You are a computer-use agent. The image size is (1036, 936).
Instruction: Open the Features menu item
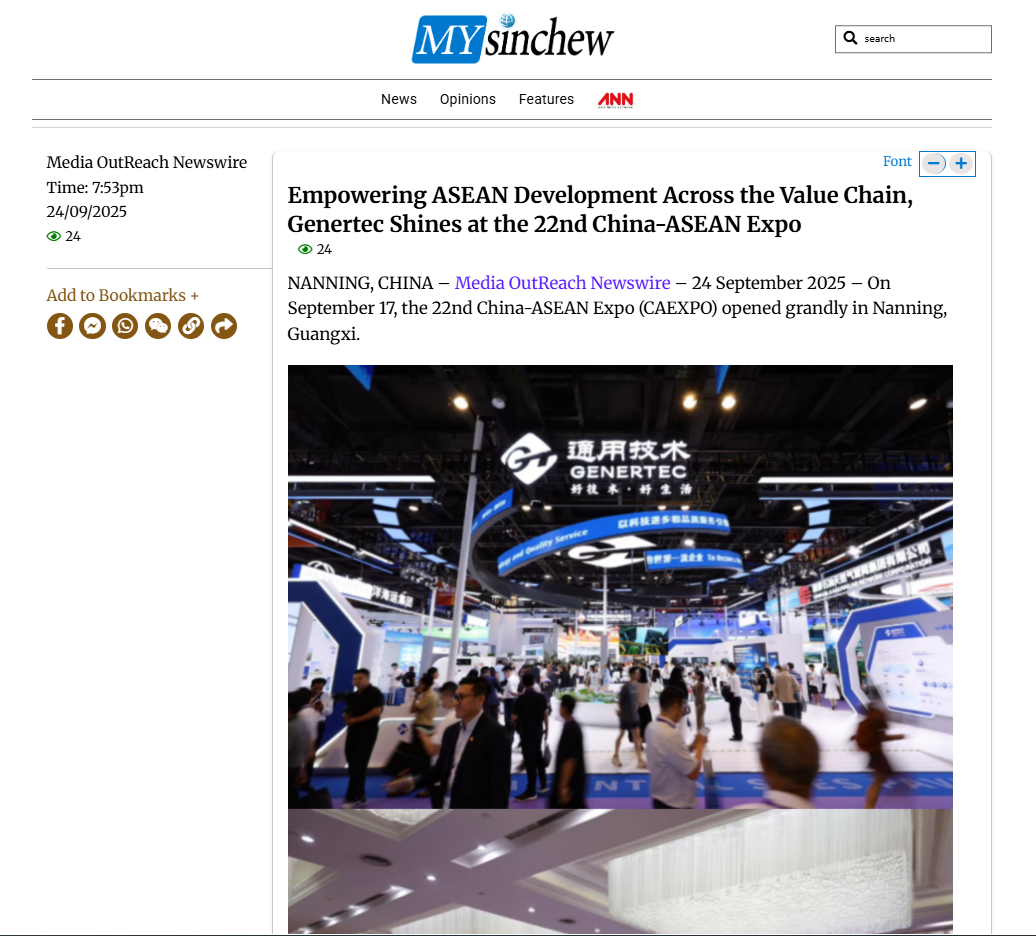[x=546, y=100]
